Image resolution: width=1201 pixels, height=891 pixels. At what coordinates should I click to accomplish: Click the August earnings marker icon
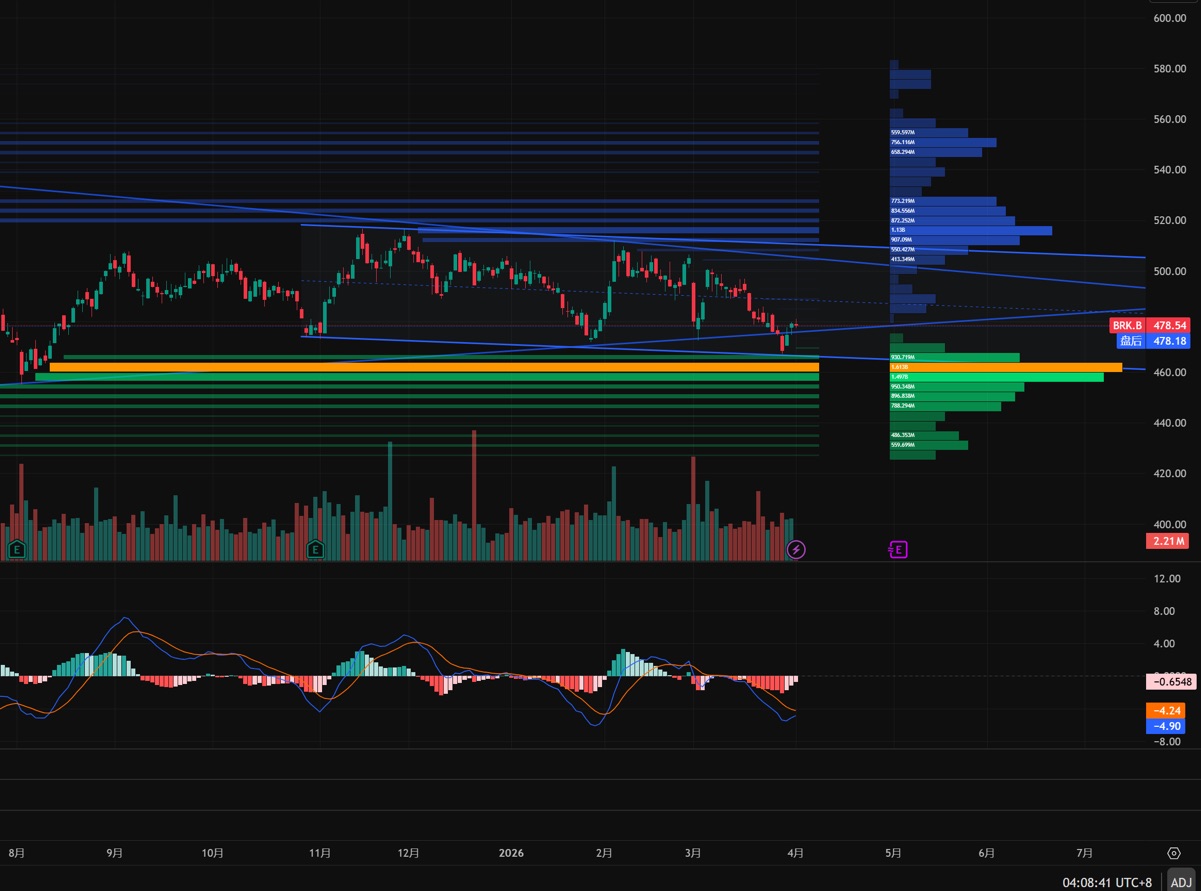pyautogui.click(x=17, y=549)
